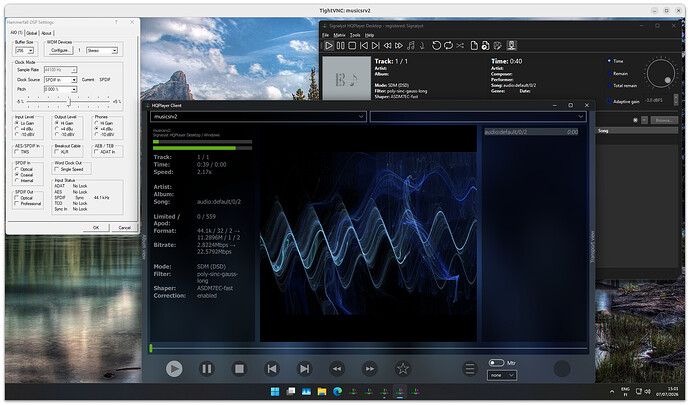Click the circular-arrow repeat-one icon in Desktop toolbar

point(436,45)
